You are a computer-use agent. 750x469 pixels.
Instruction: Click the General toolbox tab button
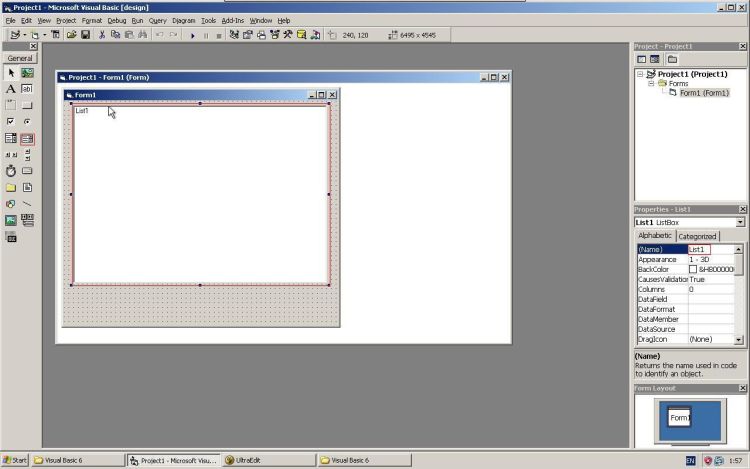[20, 58]
